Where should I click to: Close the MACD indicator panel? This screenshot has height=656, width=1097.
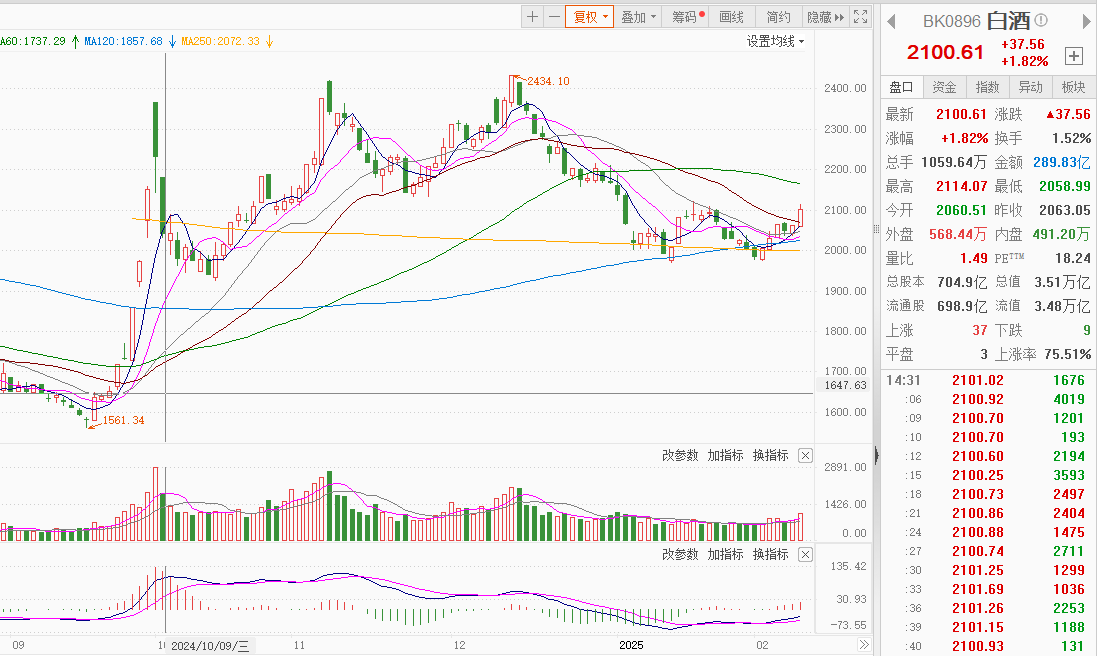[x=806, y=554]
